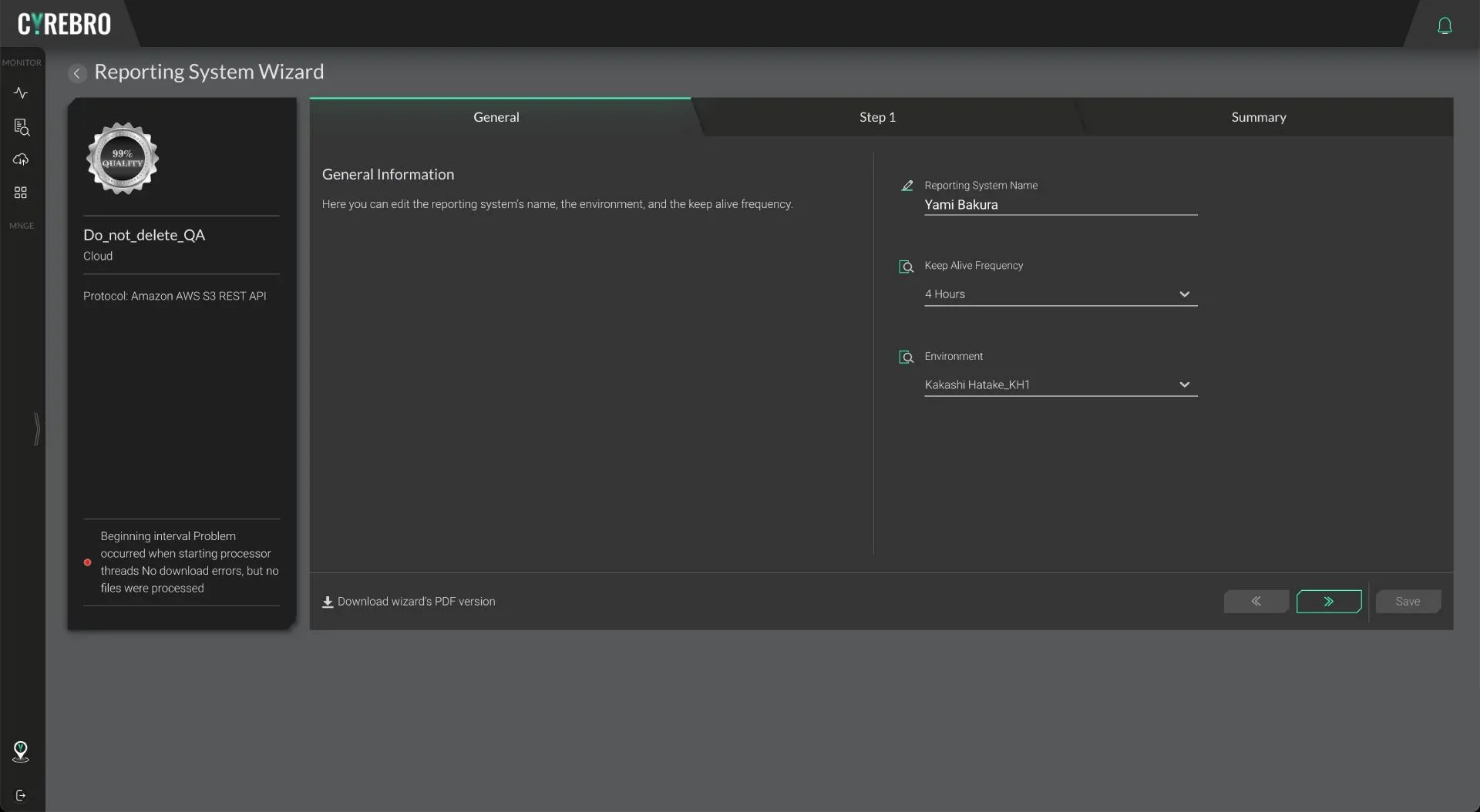Select the General tab
This screenshot has width=1480, height=812.
(x=496, y=117)
